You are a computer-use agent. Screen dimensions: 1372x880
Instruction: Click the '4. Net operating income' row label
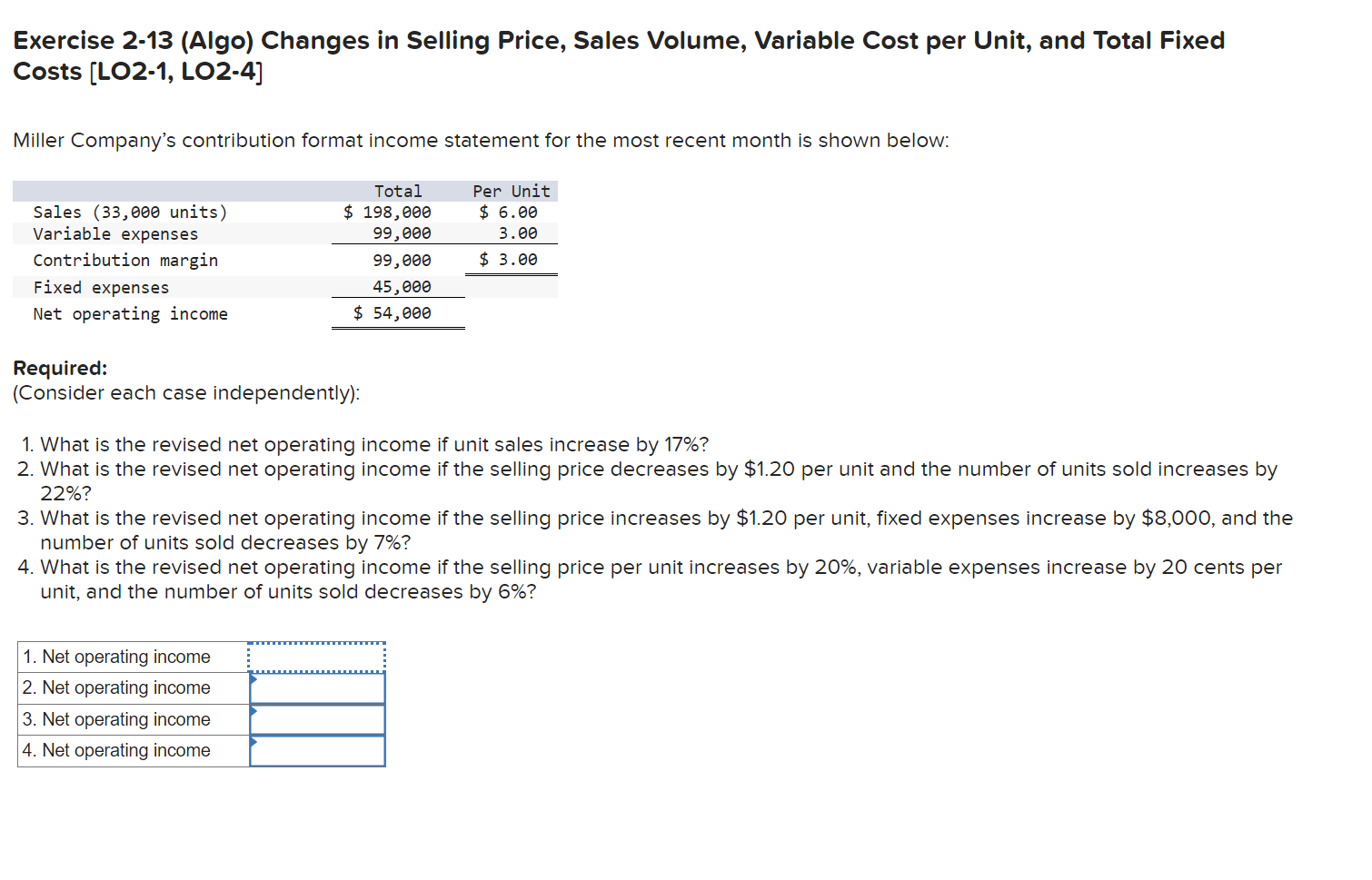point(116,750)
